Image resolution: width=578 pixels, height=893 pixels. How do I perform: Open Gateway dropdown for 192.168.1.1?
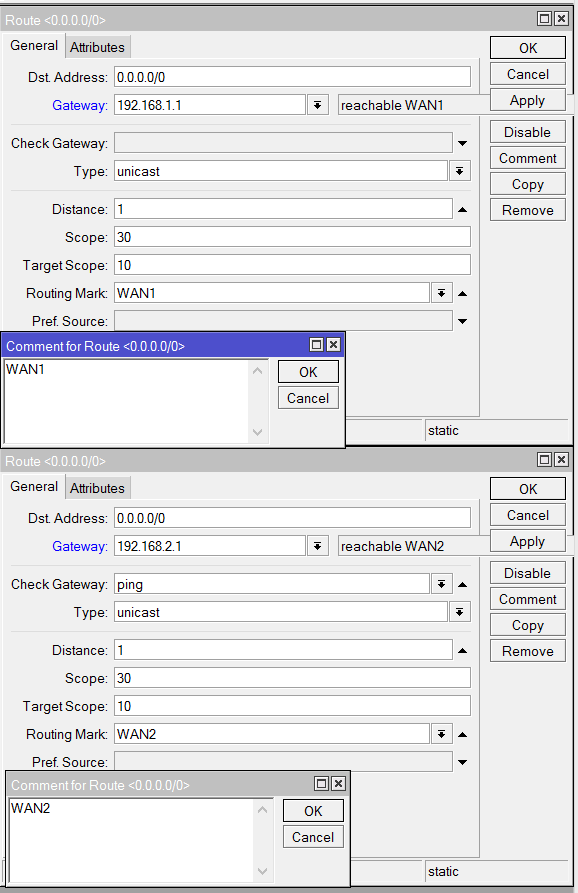317,105
